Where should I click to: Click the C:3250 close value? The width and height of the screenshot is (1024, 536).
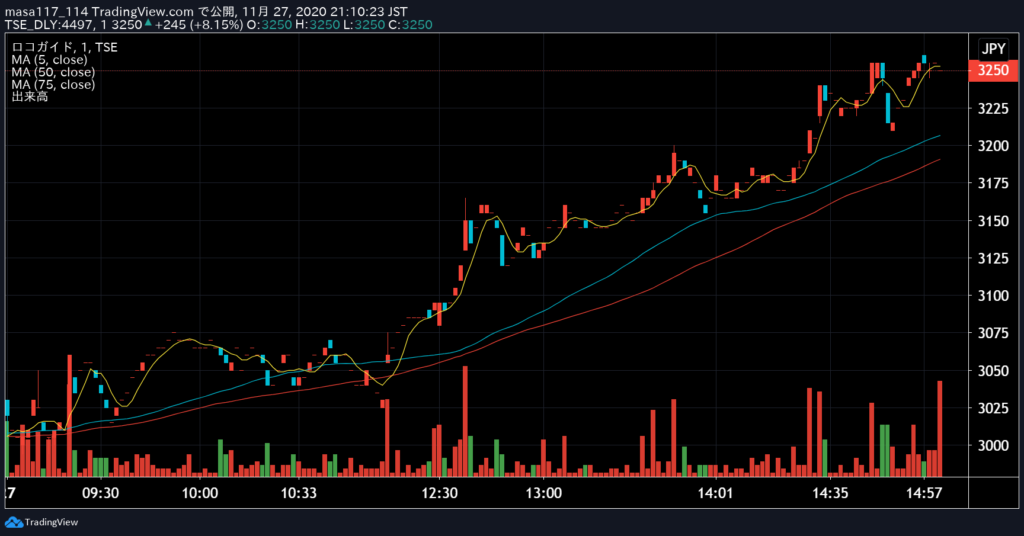tap(411, 25)
